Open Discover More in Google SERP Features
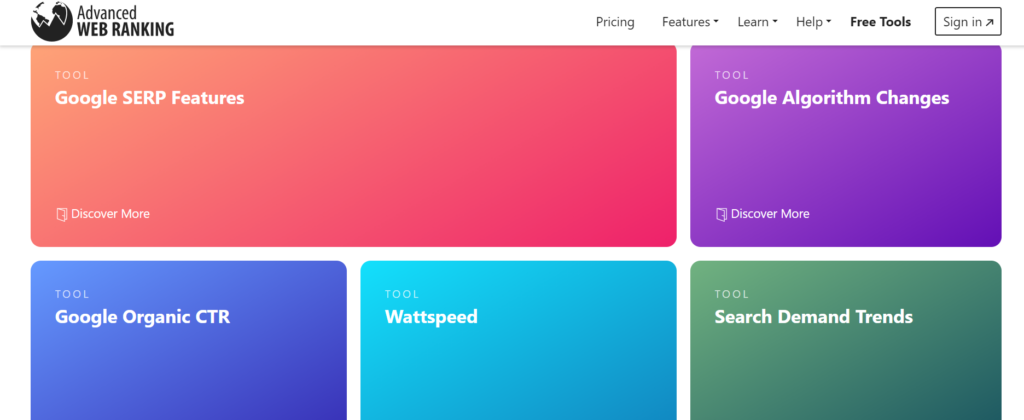 pyautogui.click(x=103, y=214)
